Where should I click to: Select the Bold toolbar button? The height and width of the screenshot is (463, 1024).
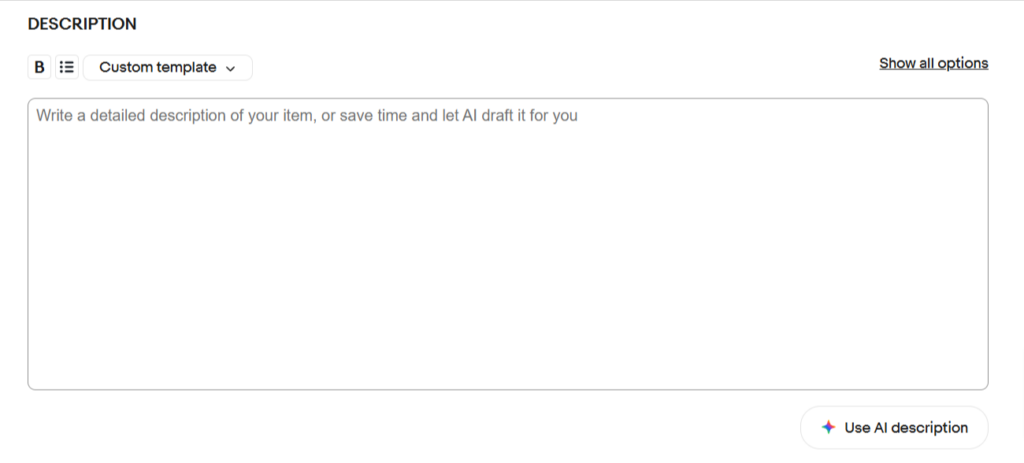click(39, 67)
